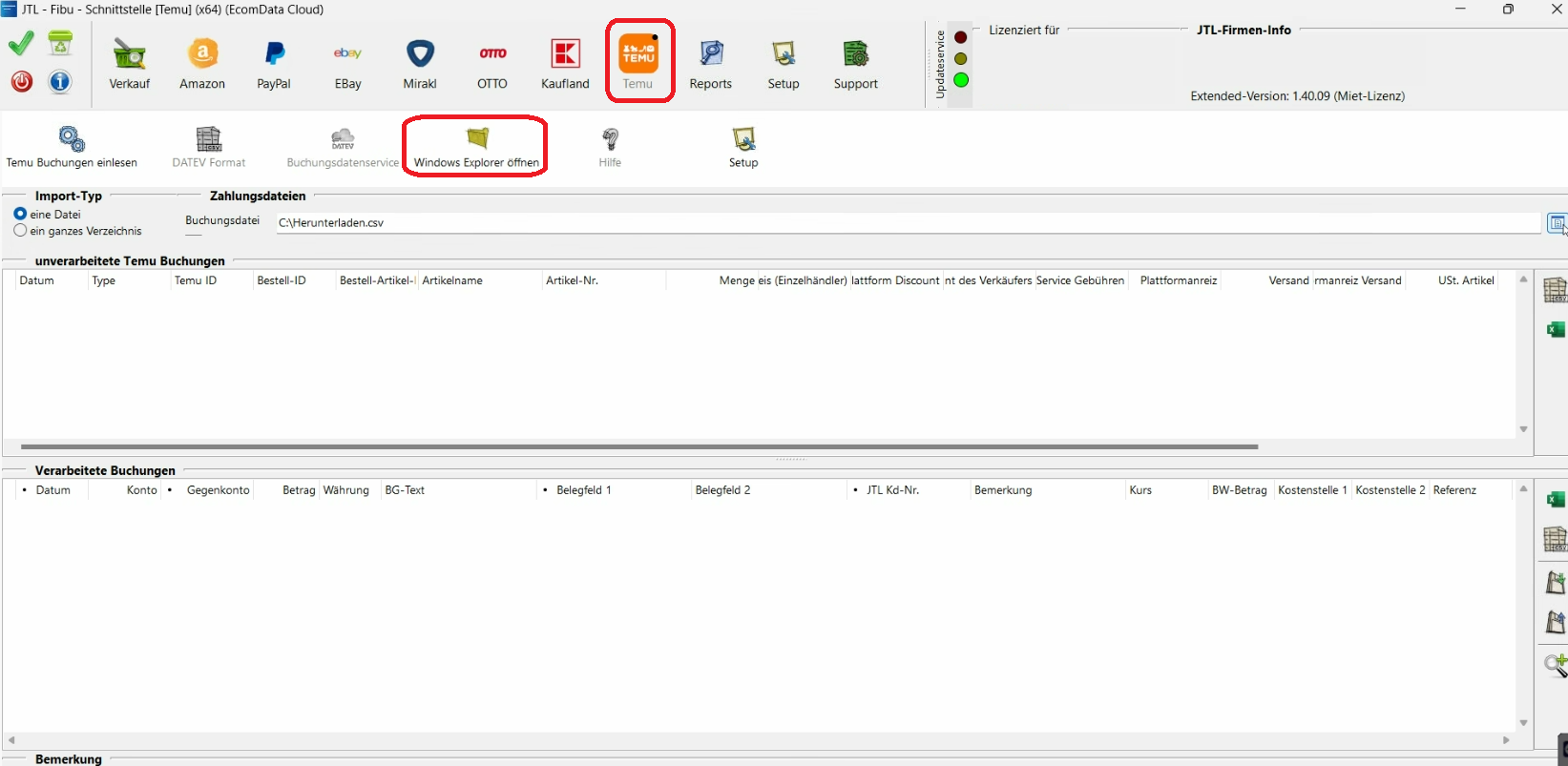Open the Support section
The image size is (1568, 766).
coord(855,64)
